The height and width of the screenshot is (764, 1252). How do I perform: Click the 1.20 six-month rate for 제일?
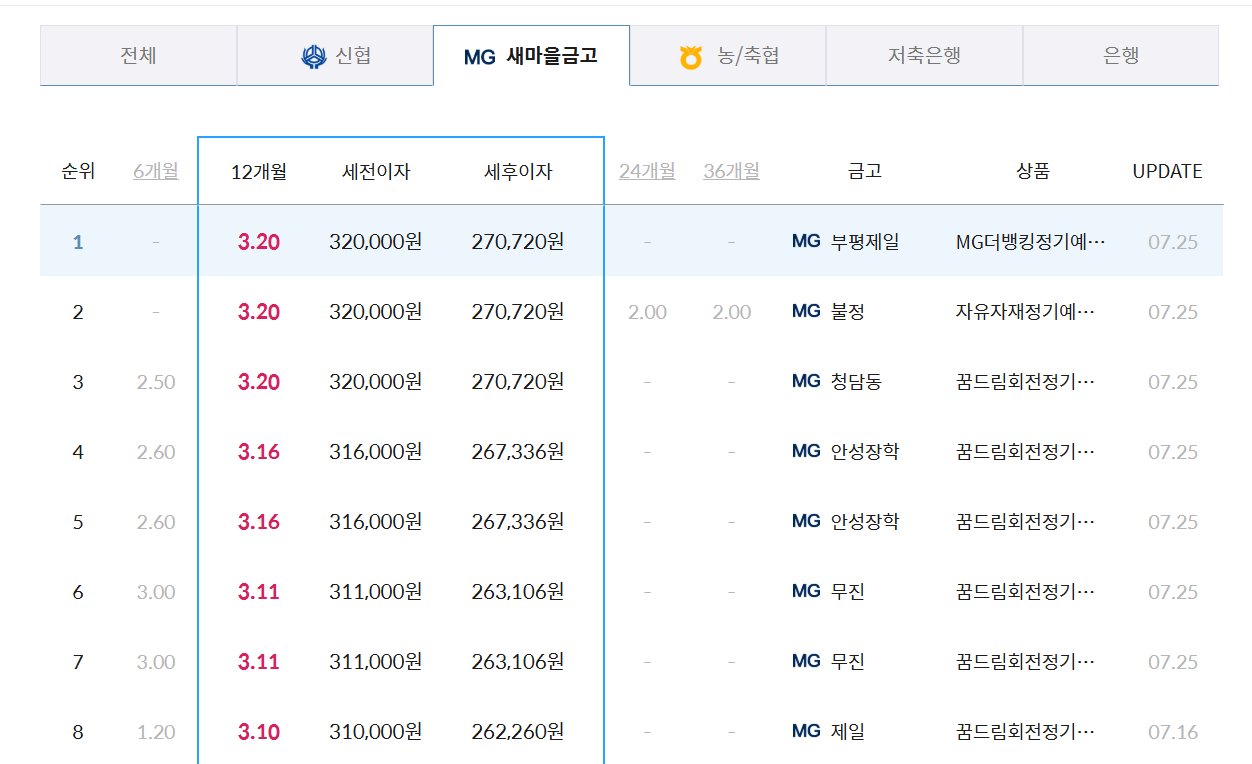tap(156, 732)
